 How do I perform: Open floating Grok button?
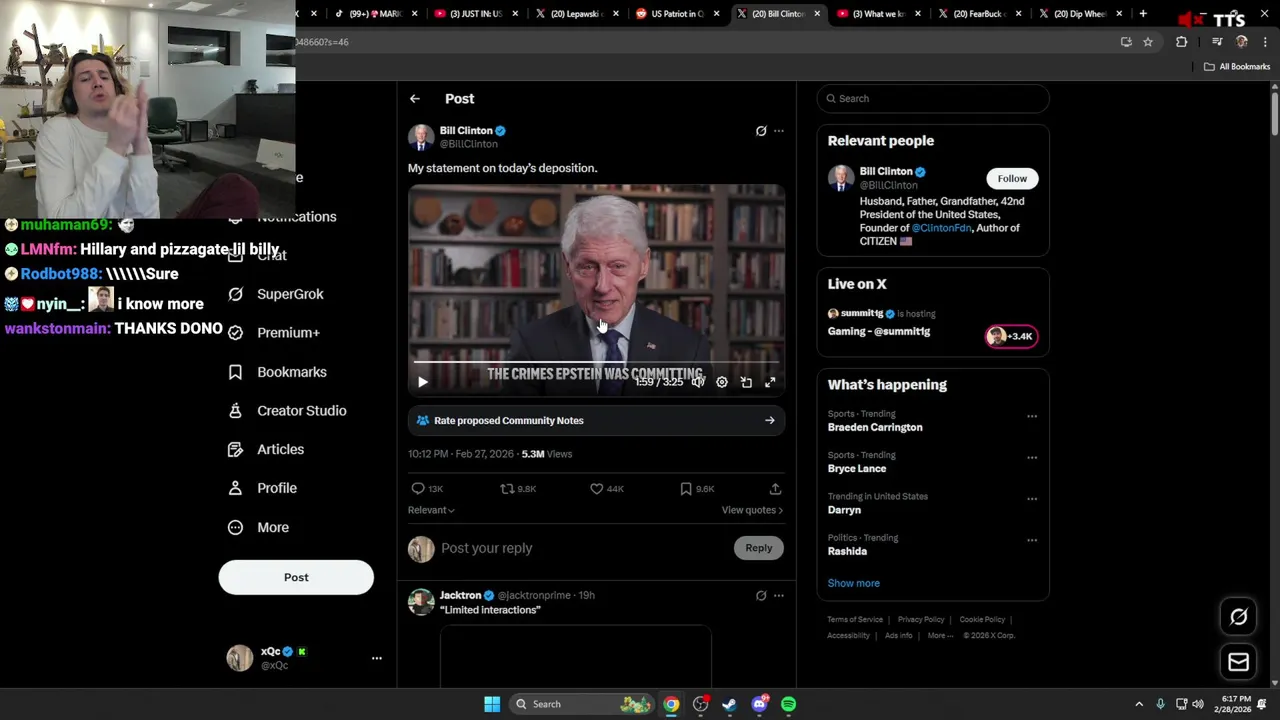tap(1238, 617)
